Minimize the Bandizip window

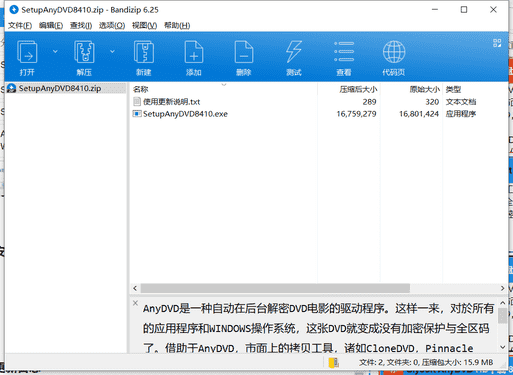[x=435, y=10]
